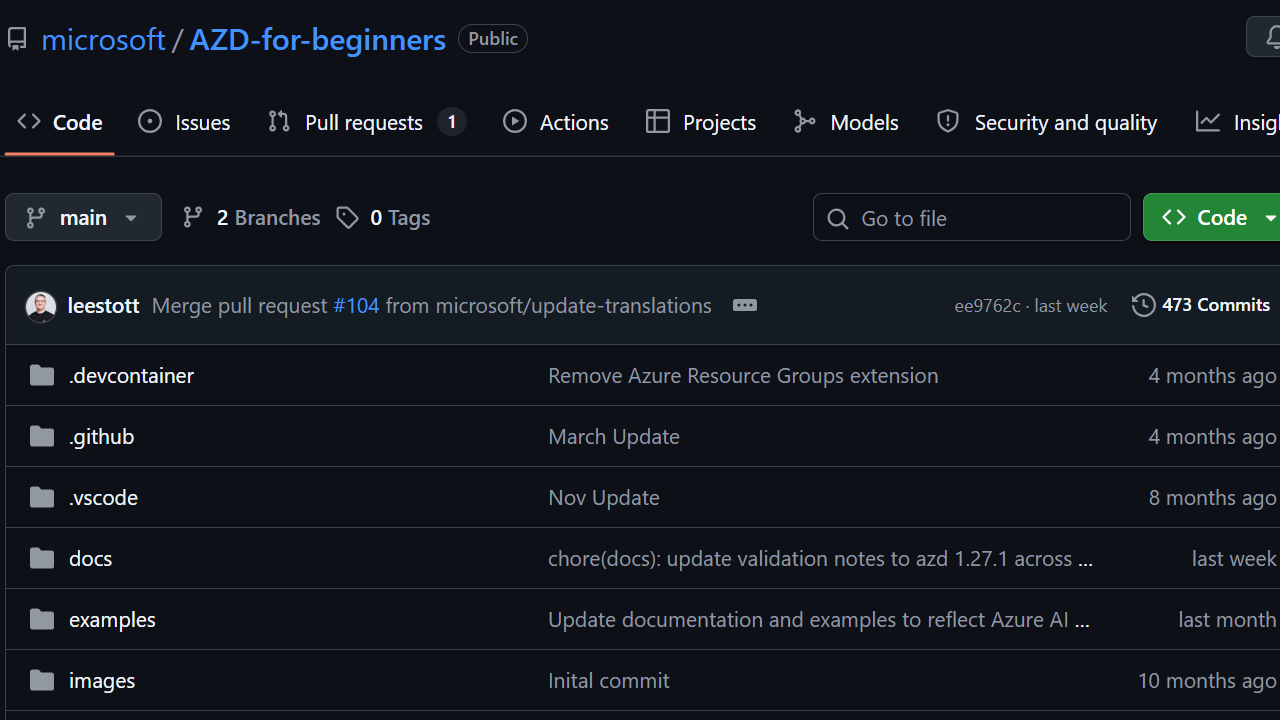The width and height of the screenshot is (1280, 720).
Task: Open the examples folder
Action: pyautogui.click(x=113, y=619)
